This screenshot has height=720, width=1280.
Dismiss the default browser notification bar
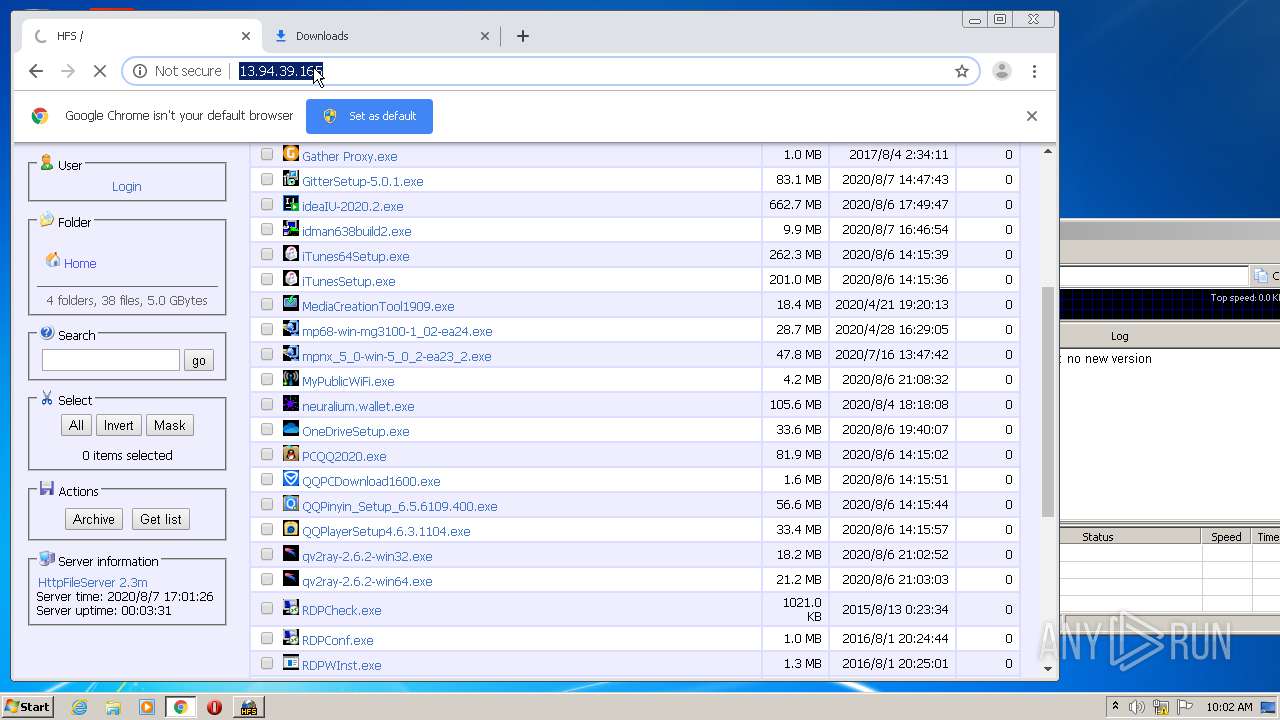tap(1032, 116)
